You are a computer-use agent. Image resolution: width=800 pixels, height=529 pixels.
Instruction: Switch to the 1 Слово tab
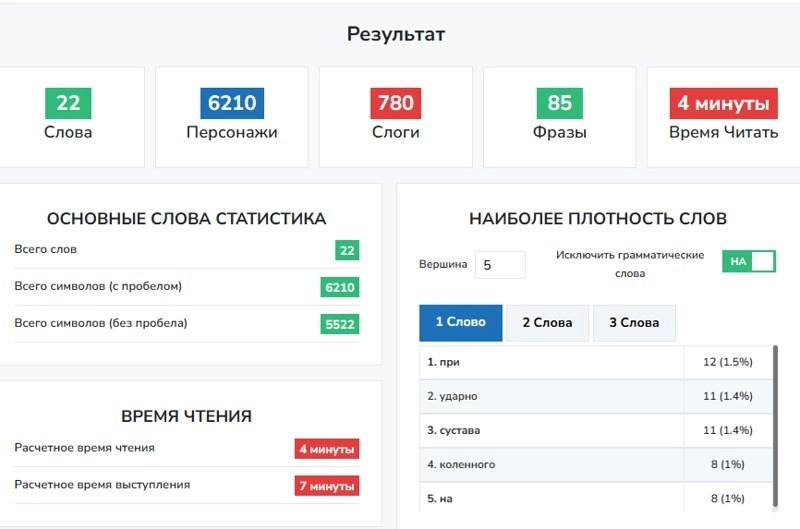point(460,322)
